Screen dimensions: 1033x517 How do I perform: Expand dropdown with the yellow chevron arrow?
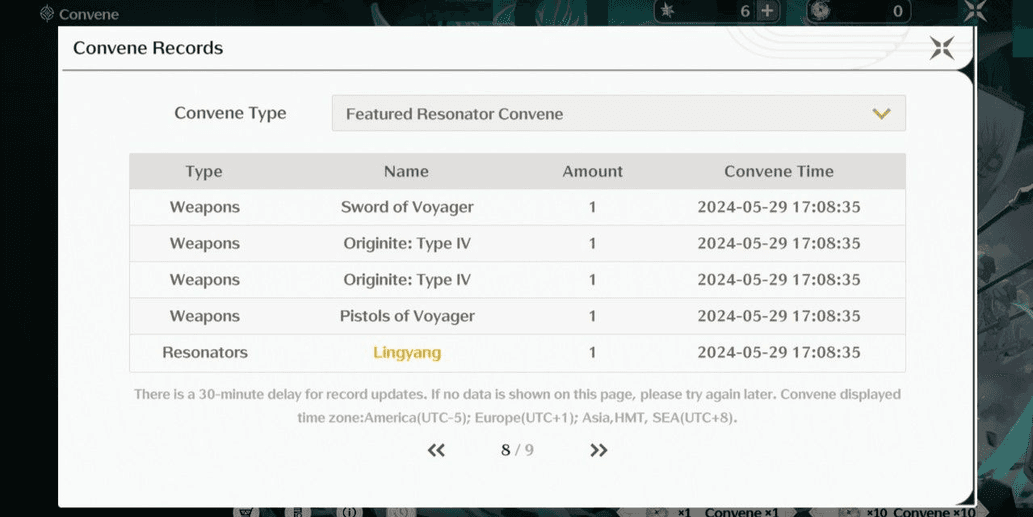[x=881, y=113]
